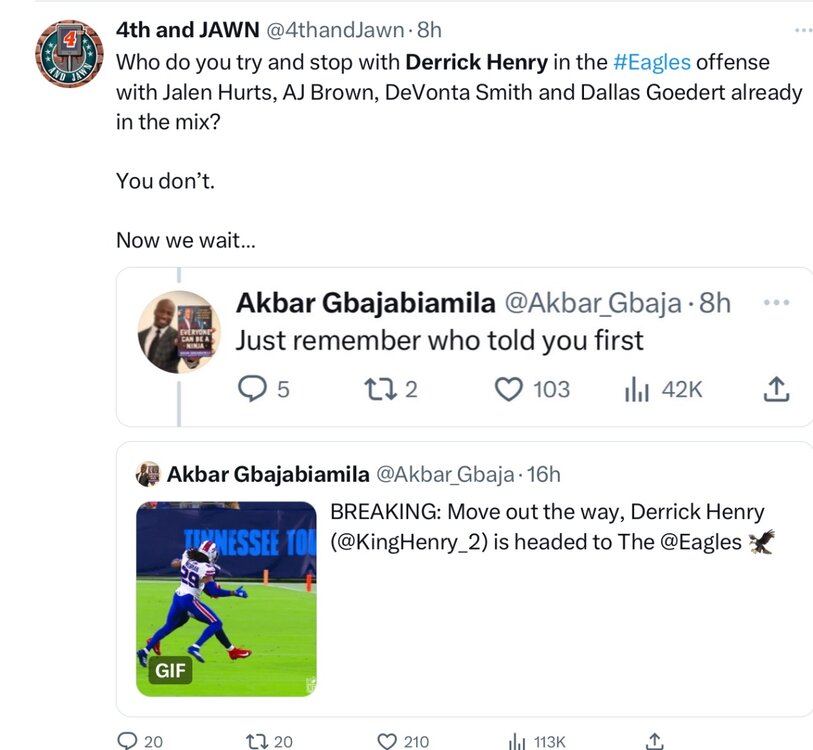Visit the @4thandJawn handle
This screenshot has width=813, height=750.
[335, 30]
